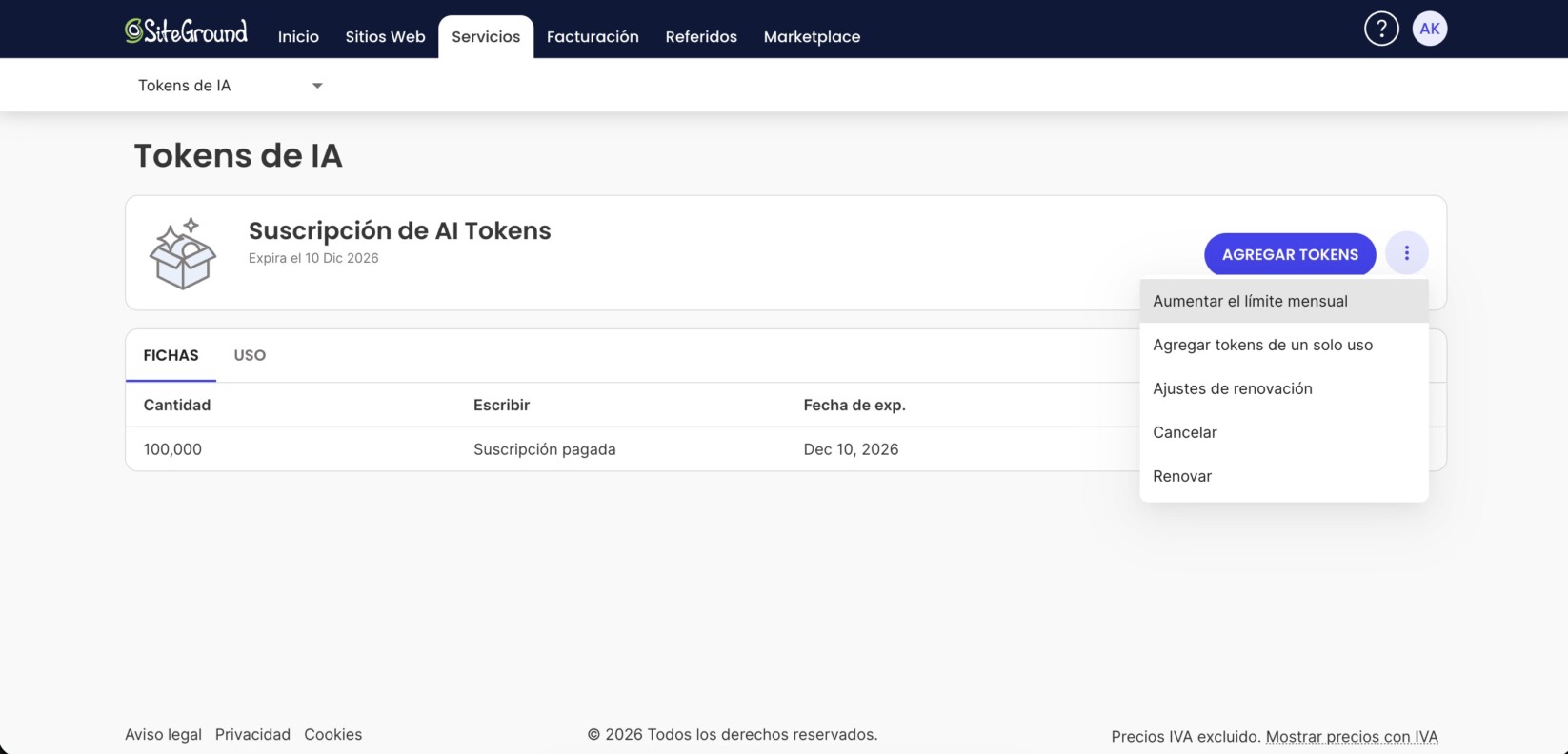The height and width of the screenshot is (754, 1568).
Task: Expand the Tokens de IA service dropdown
Action: 231,86
